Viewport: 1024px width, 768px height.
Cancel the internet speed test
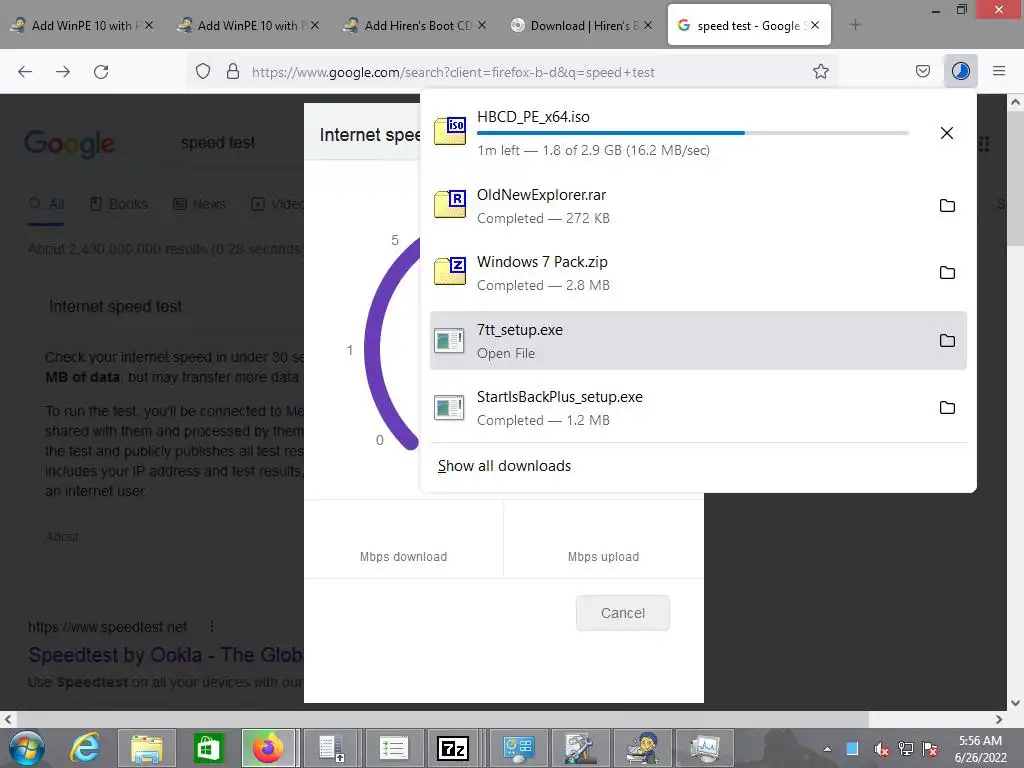tap(622, 613)
